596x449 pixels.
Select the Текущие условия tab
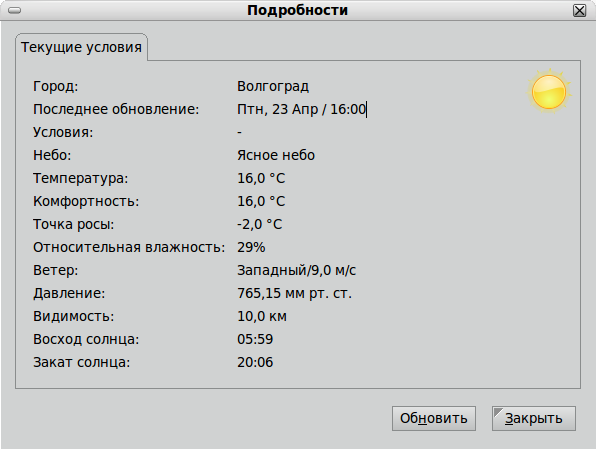click(x=81, y=47)
